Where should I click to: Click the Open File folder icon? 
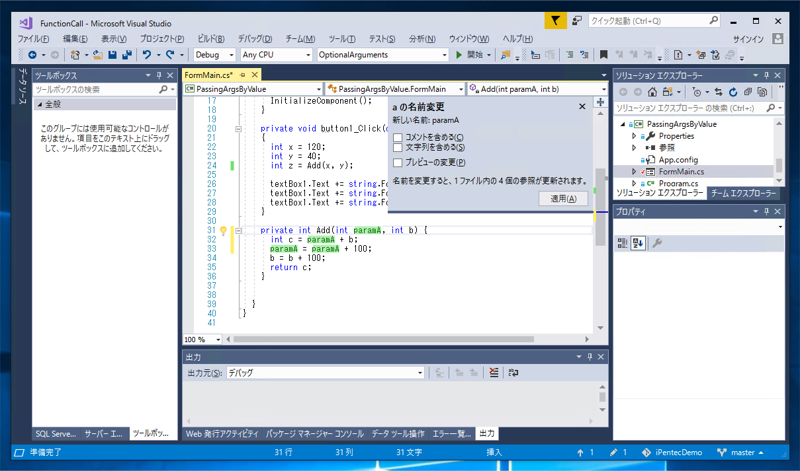pyautogui.click(x=98, y=55)
